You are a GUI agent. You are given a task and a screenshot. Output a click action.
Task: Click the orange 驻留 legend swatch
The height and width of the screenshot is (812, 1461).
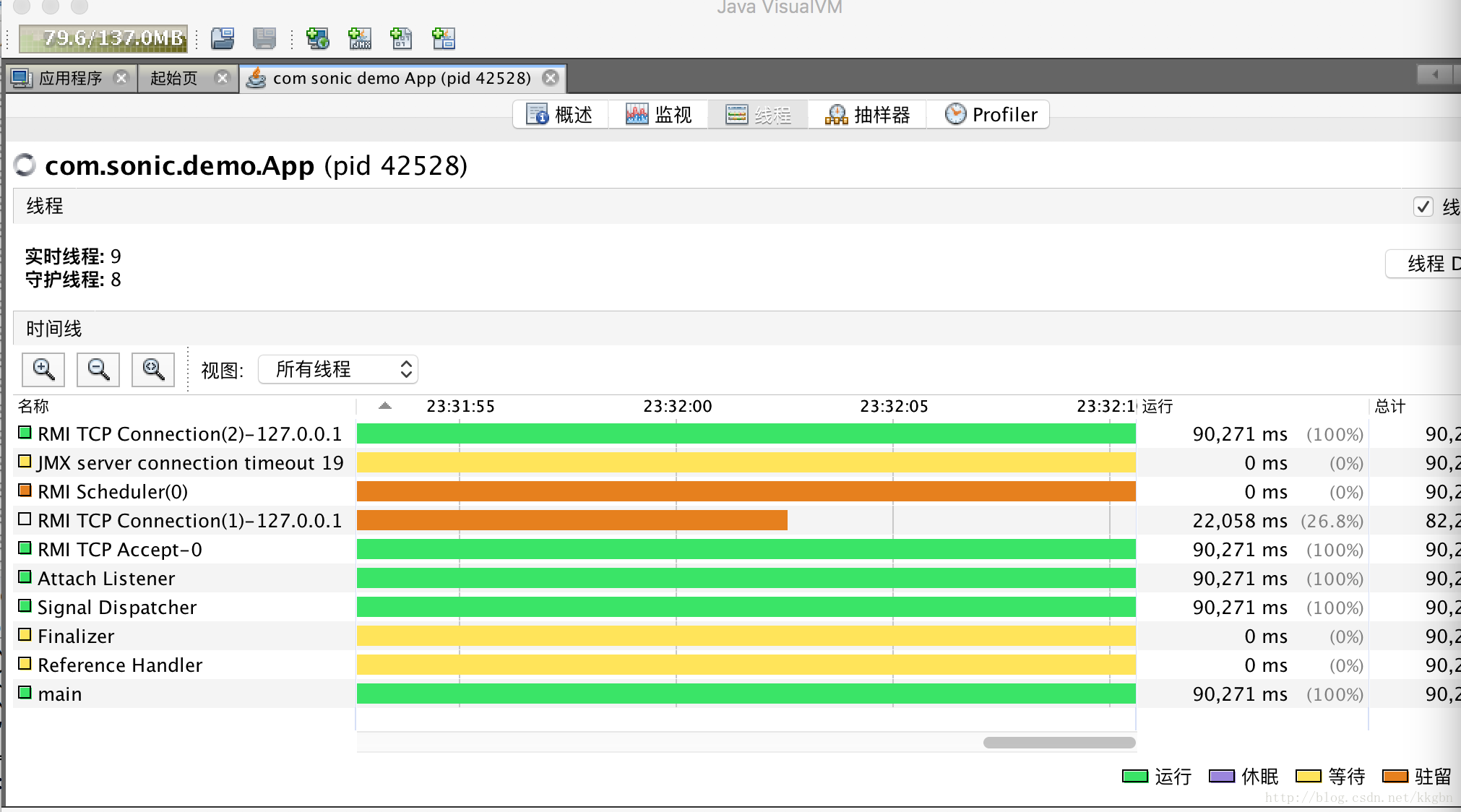(1395, 777)
